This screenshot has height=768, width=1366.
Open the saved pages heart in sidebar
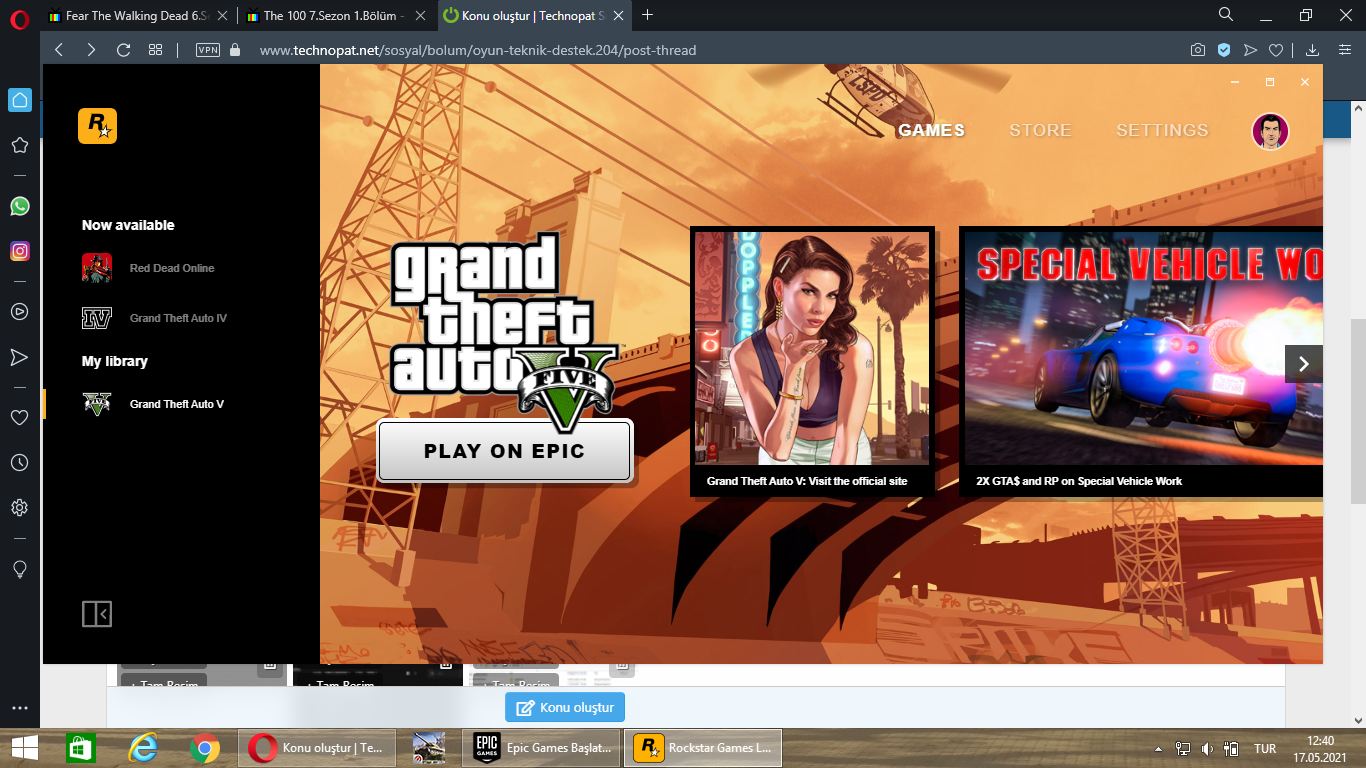tap(19, 417)
